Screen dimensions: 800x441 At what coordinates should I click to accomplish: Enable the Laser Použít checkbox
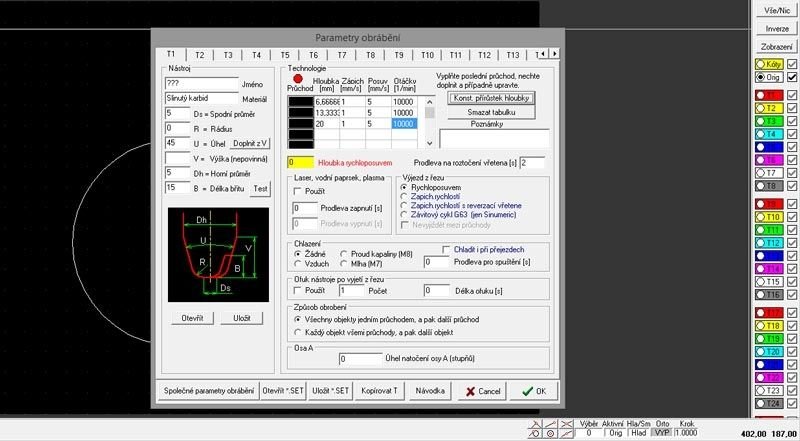[x=298, y=190]
